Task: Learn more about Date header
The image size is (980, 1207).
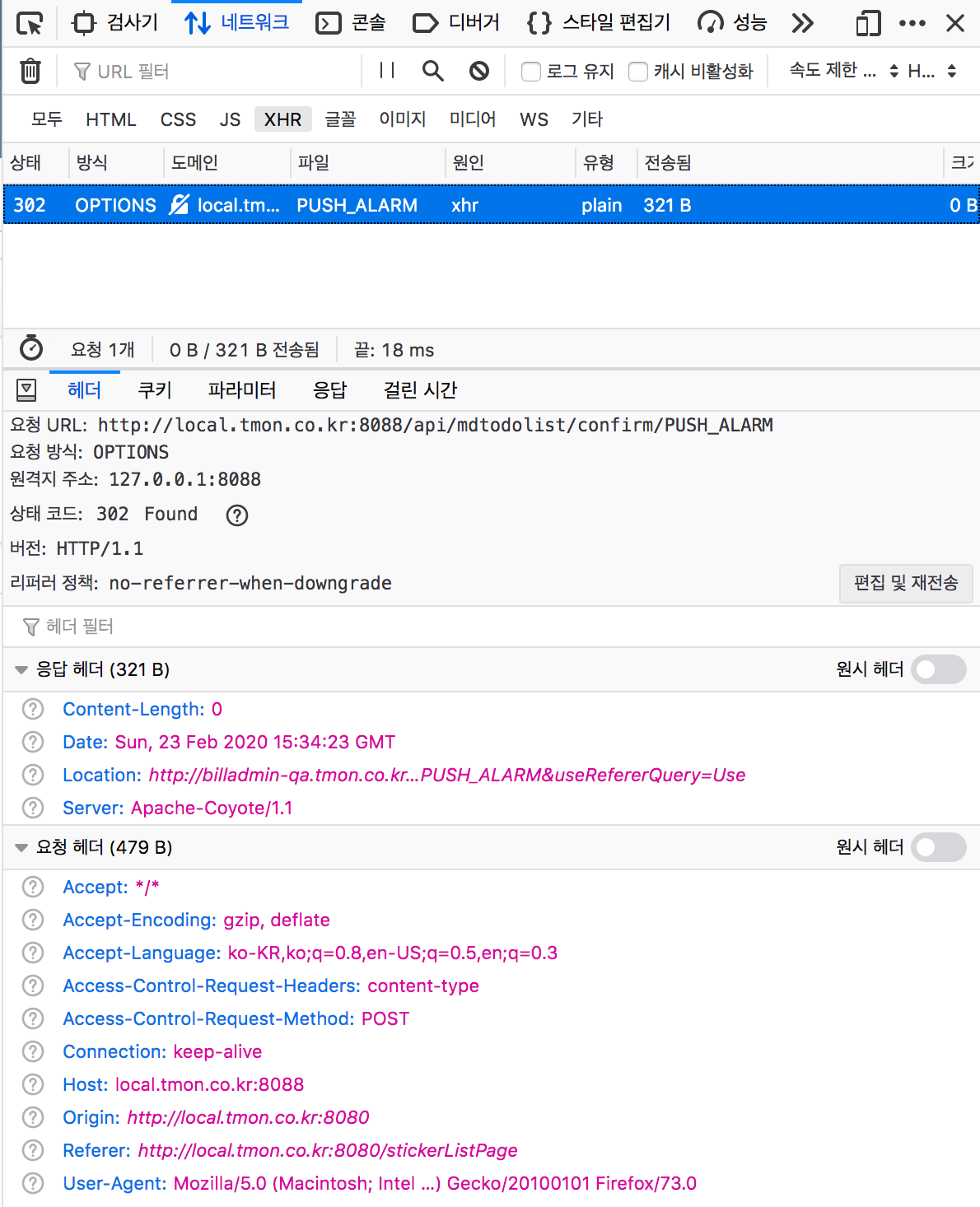Action: click(x=33, y=742)
